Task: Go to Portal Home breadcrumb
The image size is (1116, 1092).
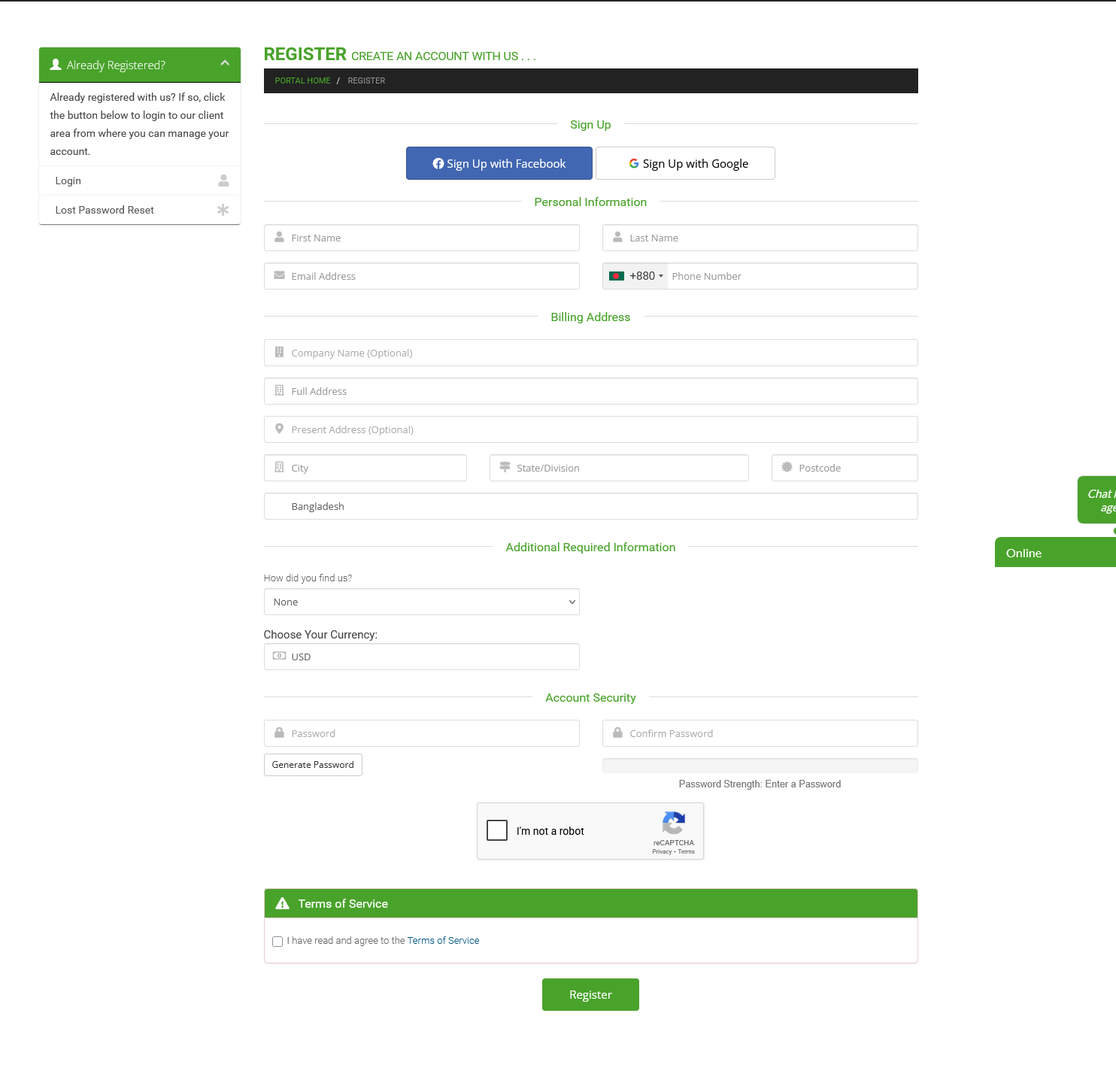Action: point(302,80)
